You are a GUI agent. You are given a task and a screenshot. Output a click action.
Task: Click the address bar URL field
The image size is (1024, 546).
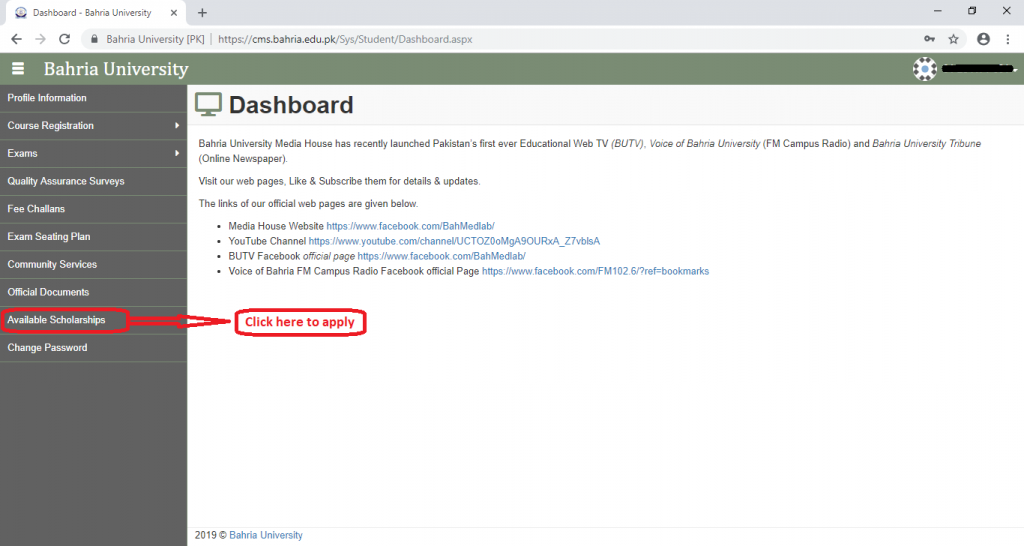500,39
